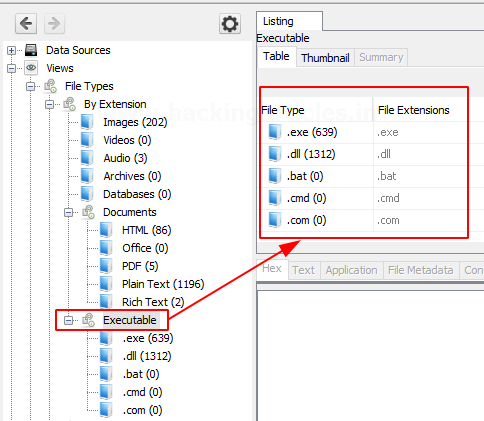Collapse the Executable tree node

[68, 320]
